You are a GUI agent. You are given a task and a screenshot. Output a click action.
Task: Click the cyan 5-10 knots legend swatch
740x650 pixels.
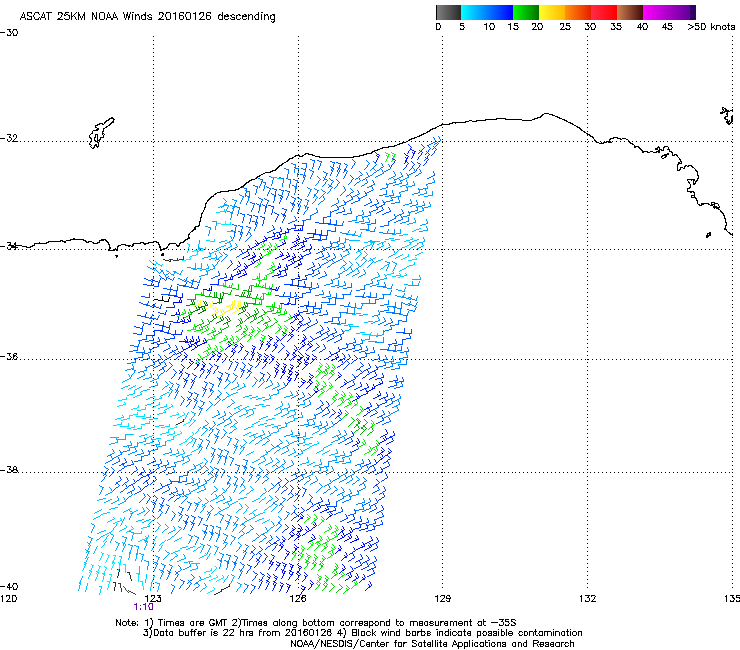(474, 12)
